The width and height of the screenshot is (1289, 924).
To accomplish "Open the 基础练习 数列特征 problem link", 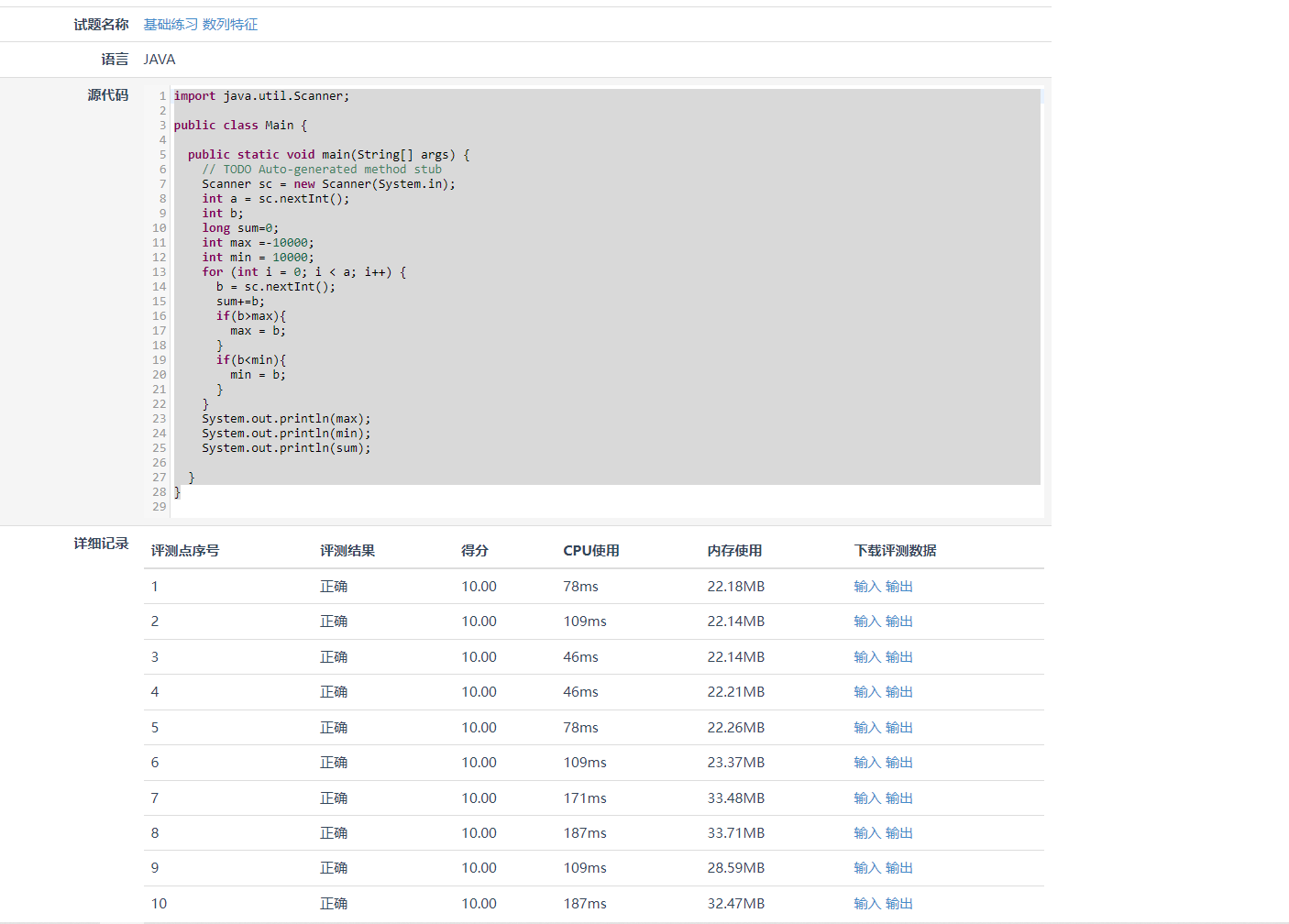I will pyautogui.click(x=200, y=25).
